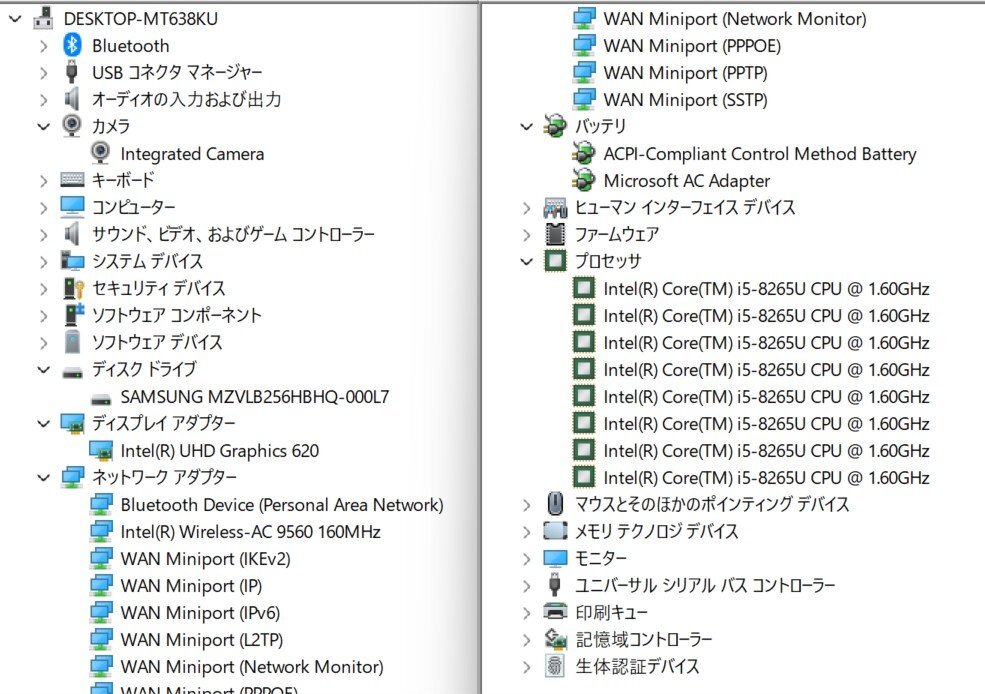Expand the ファームウェア category
985x694 pixels.
(526, 234)
